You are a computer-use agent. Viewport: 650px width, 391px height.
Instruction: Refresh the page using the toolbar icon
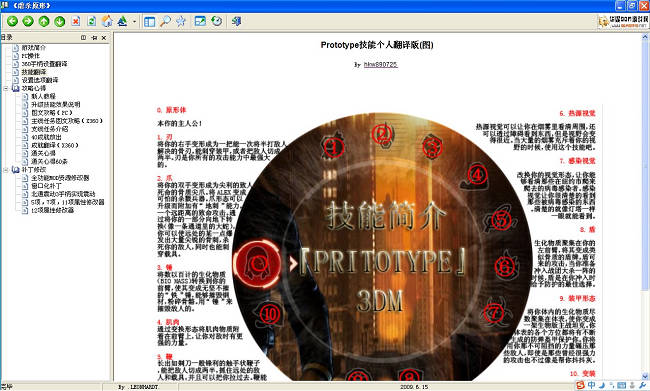coord(91,21)
